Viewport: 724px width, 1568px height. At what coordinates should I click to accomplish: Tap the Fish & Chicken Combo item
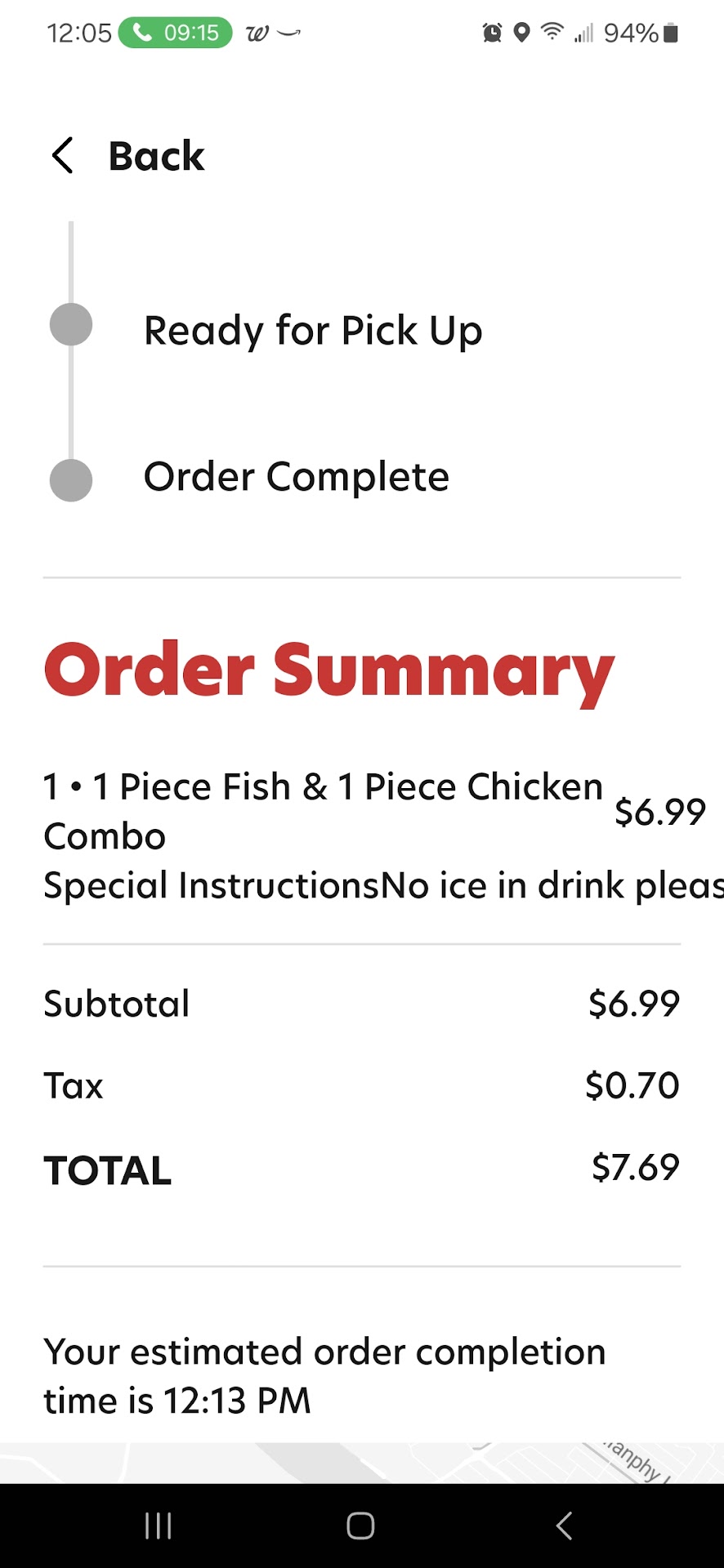tap(323, 811)
